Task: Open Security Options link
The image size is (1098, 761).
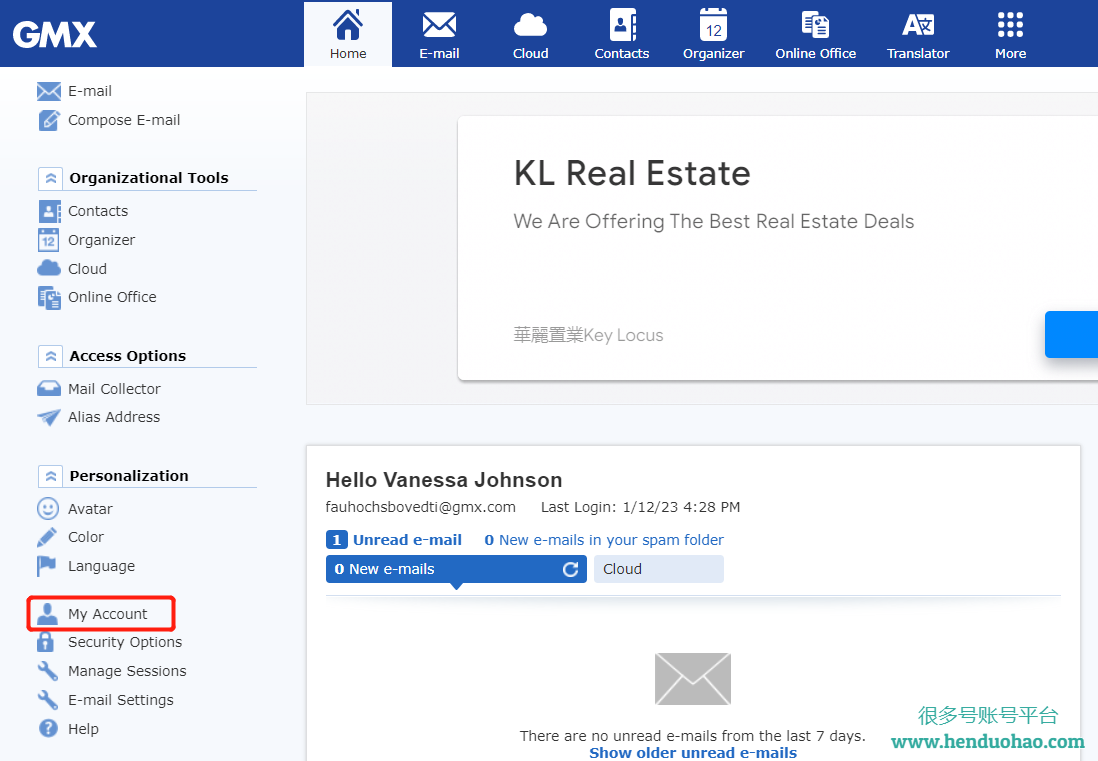Action: tap(125, 642)
